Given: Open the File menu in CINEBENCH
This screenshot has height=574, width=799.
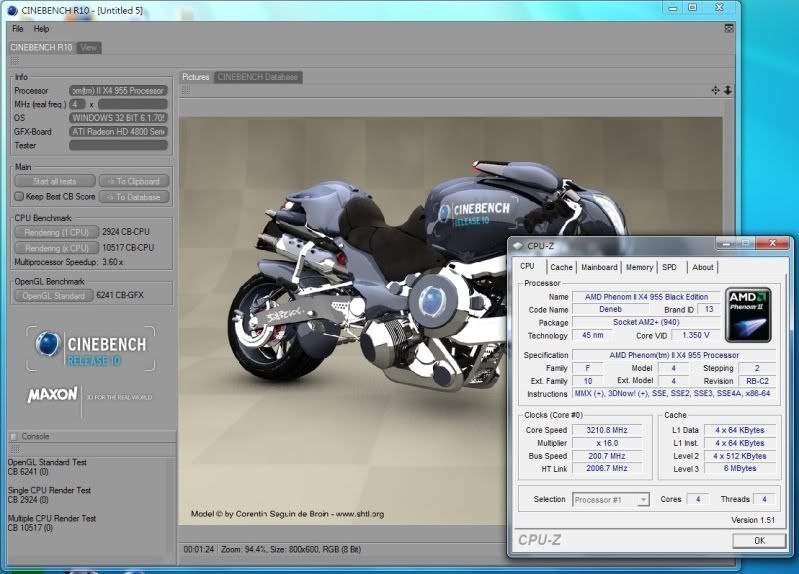Looking at the screenshot, I should pyautogui.click(x=18, y=29).
